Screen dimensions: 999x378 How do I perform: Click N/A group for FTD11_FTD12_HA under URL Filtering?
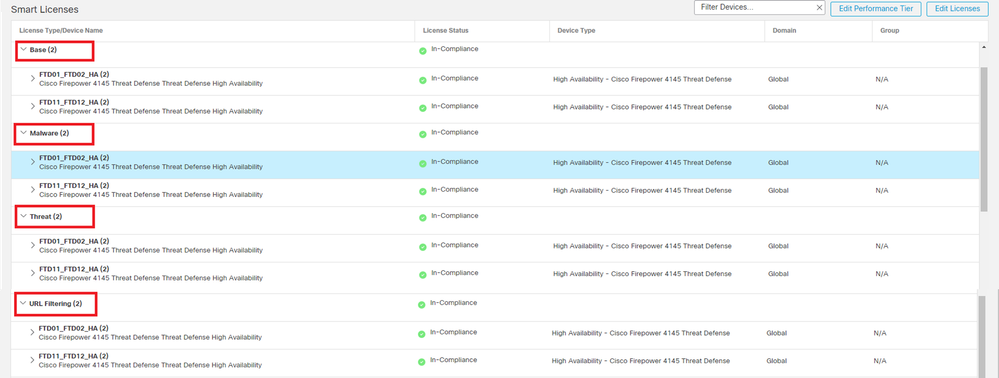[880, 361]
